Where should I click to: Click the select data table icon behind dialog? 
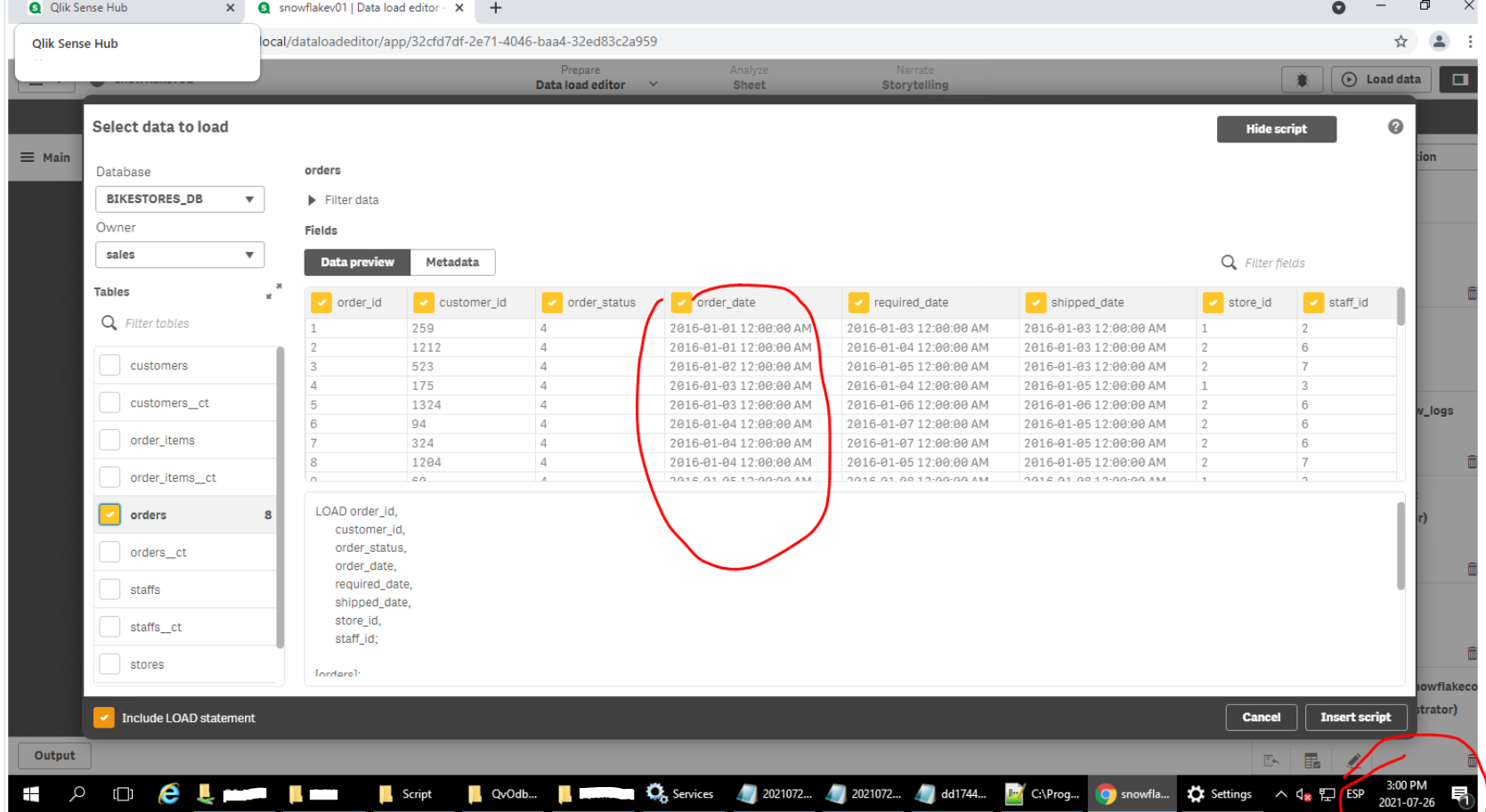click(1312, 760)
